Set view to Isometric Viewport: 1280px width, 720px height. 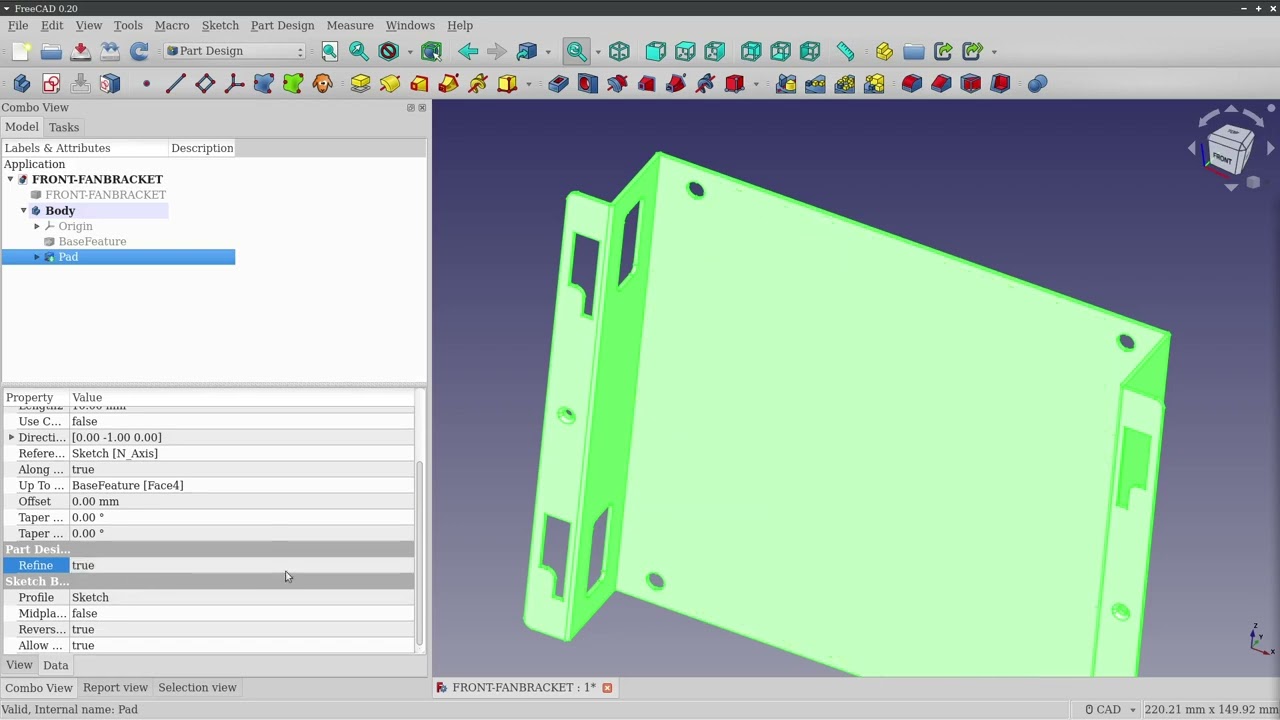(619, 51)
